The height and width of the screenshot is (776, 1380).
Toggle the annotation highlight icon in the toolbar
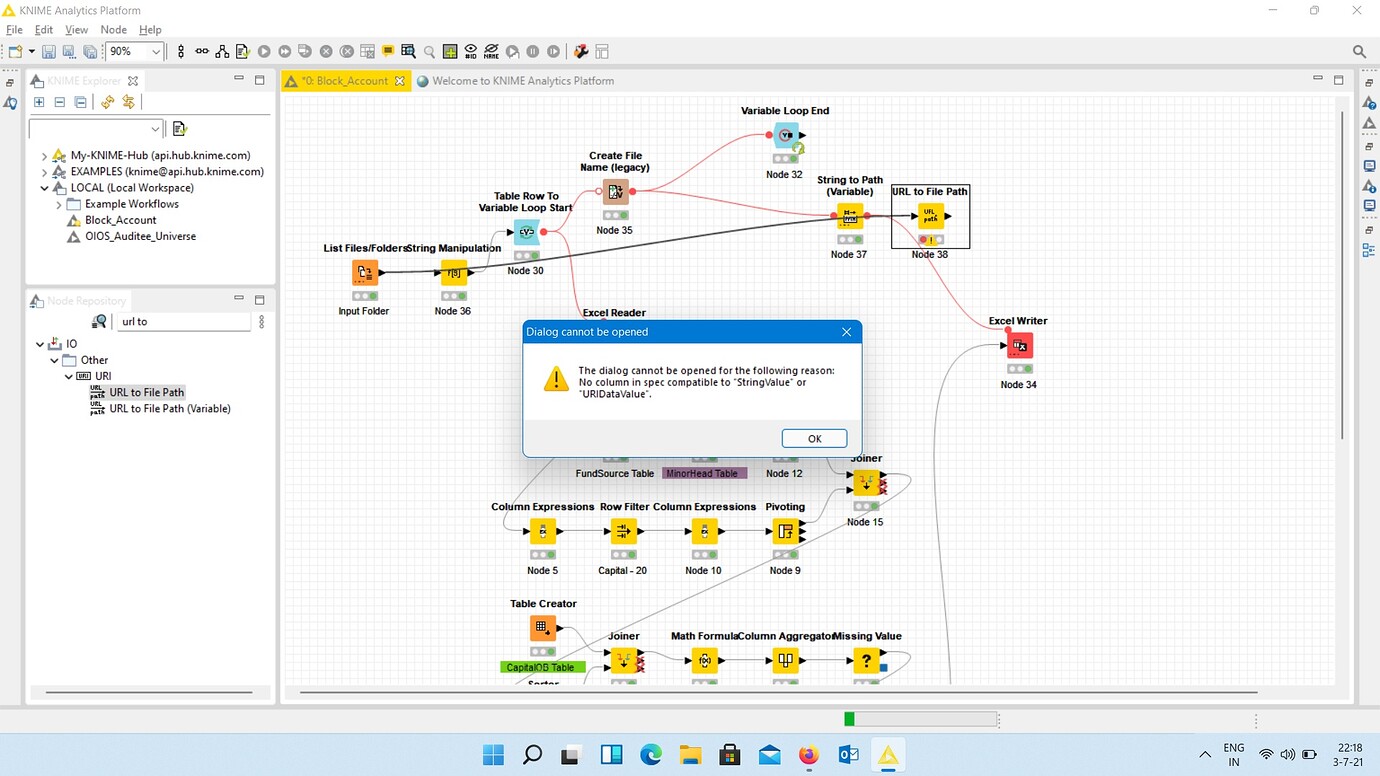pos(387,51)
